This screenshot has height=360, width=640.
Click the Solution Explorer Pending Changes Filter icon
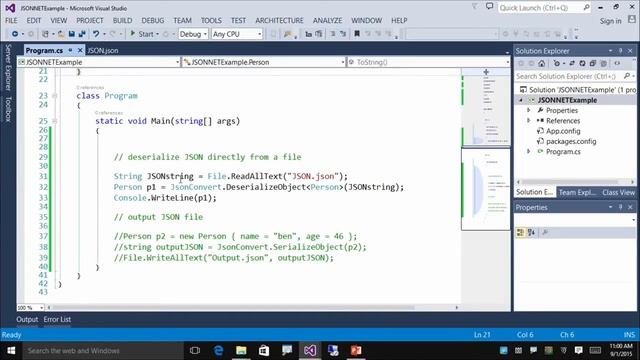click(x=557, y=63)
